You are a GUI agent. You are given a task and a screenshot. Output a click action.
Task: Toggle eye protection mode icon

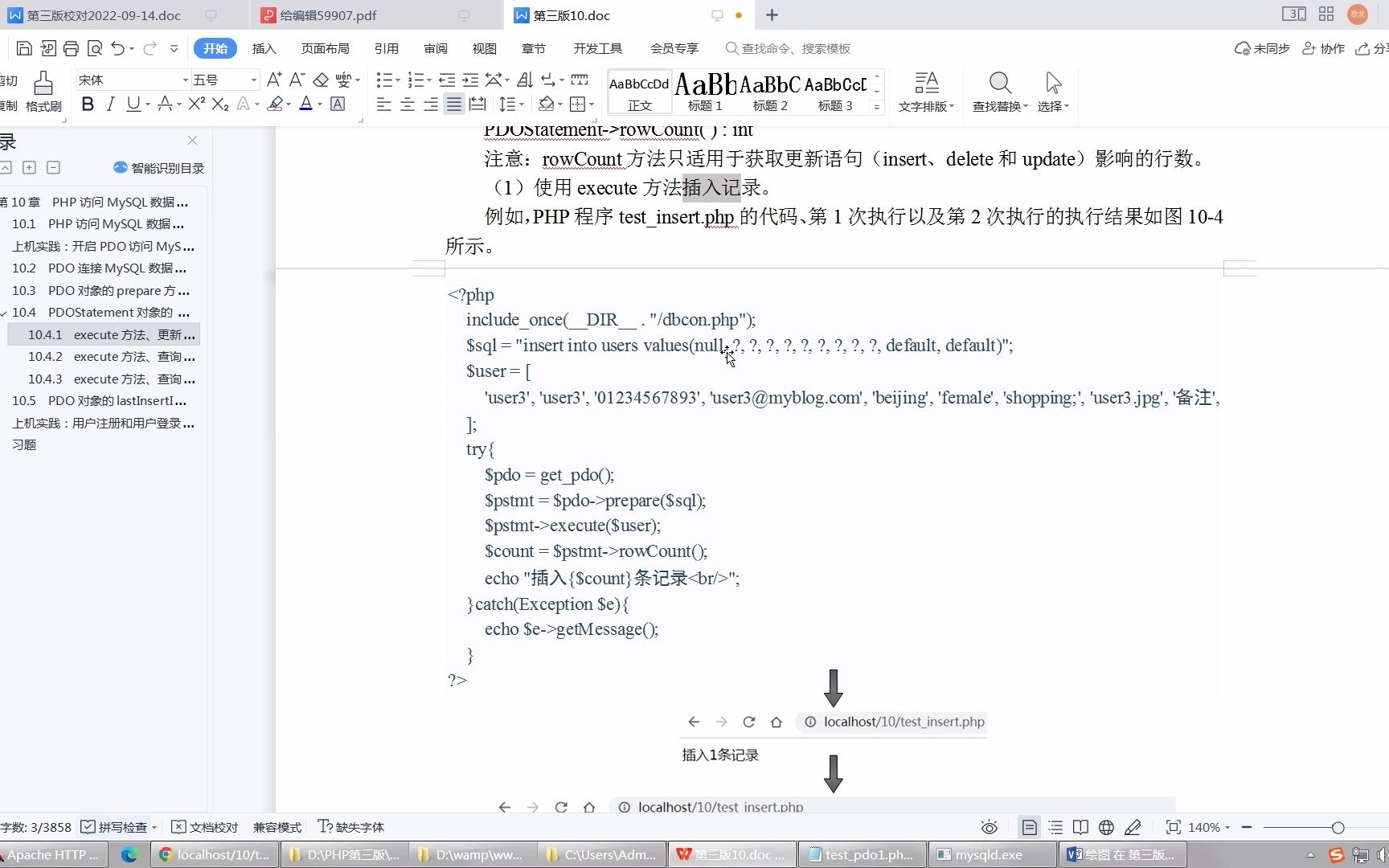click(990, 827)
